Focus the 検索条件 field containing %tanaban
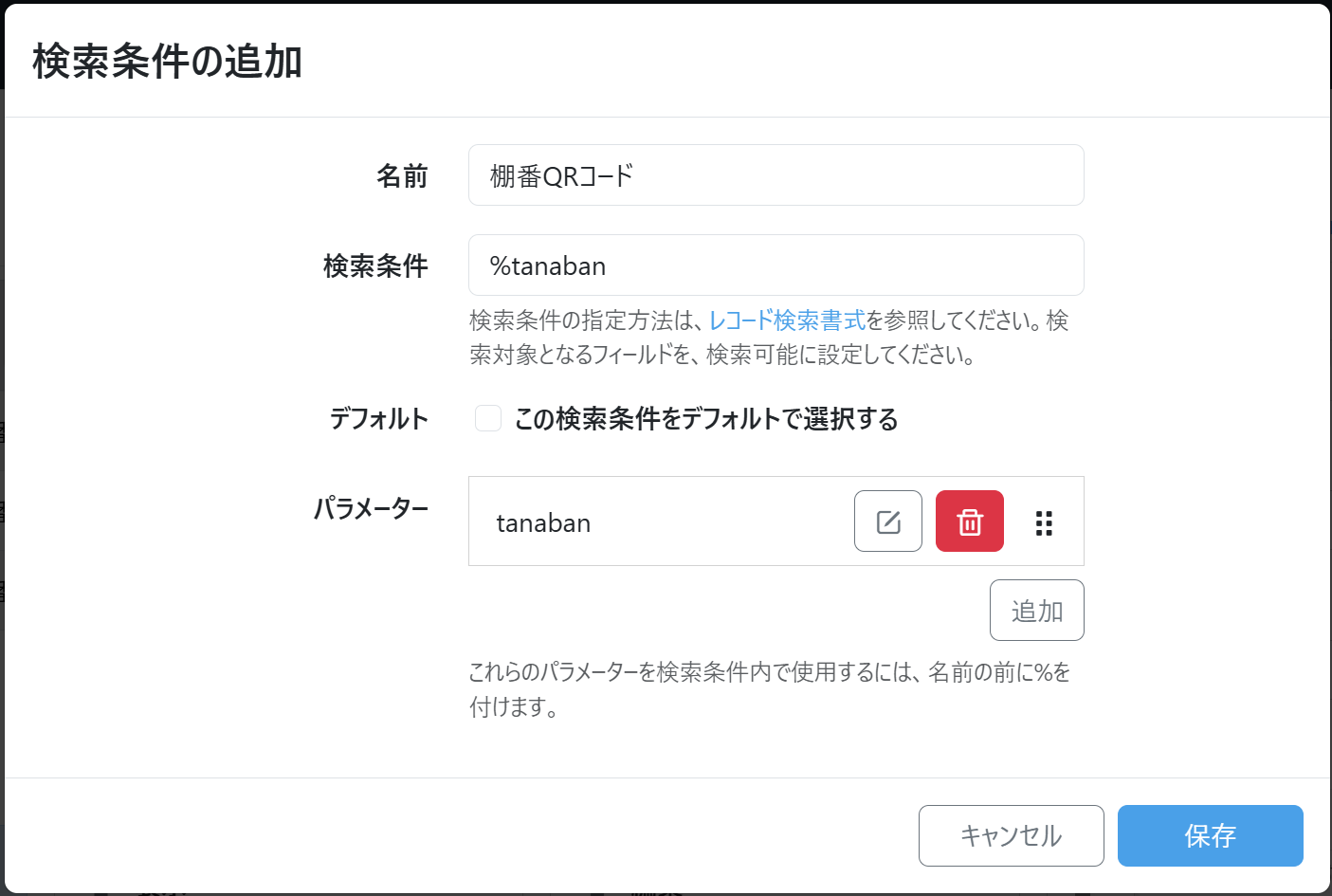1332x896 pixels. [775, 265]
